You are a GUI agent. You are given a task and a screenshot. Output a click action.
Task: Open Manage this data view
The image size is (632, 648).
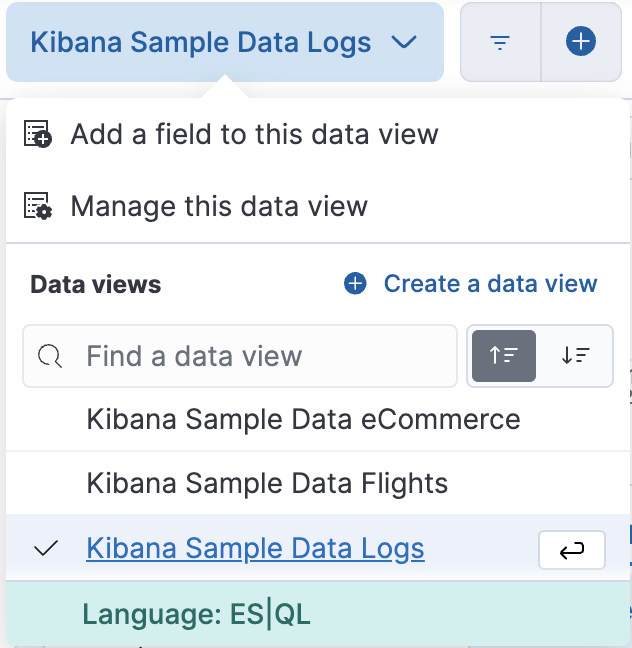tap(219, 207)
